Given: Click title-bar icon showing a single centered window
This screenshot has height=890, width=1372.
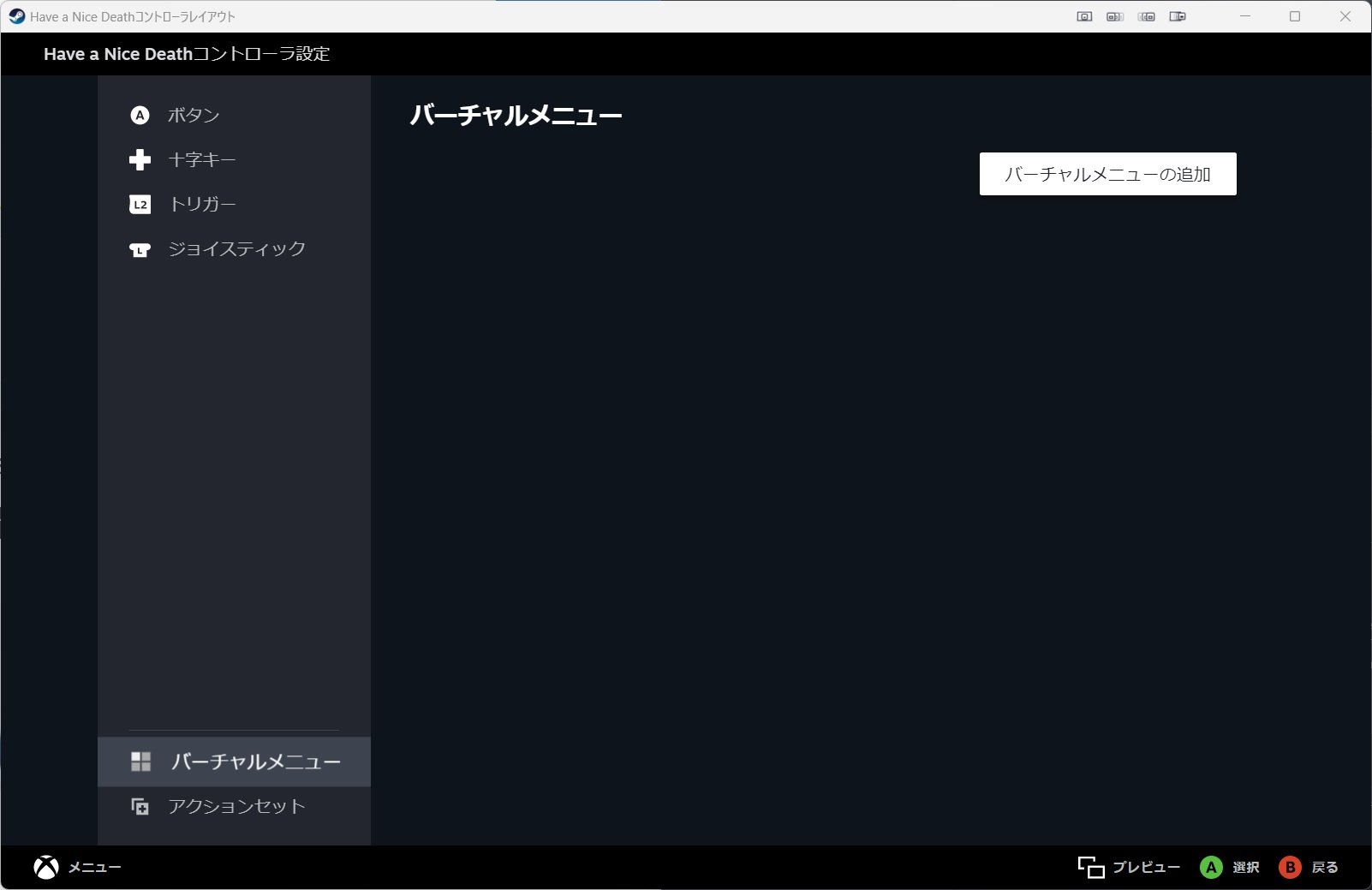Looking at the screenshot, I should (x=1084, y=16).
